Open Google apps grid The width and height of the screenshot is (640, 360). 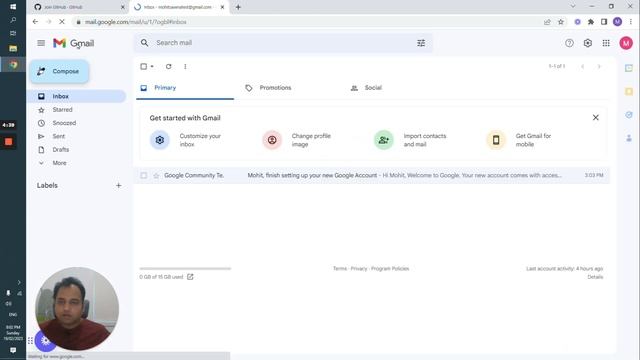pos(606,43)
